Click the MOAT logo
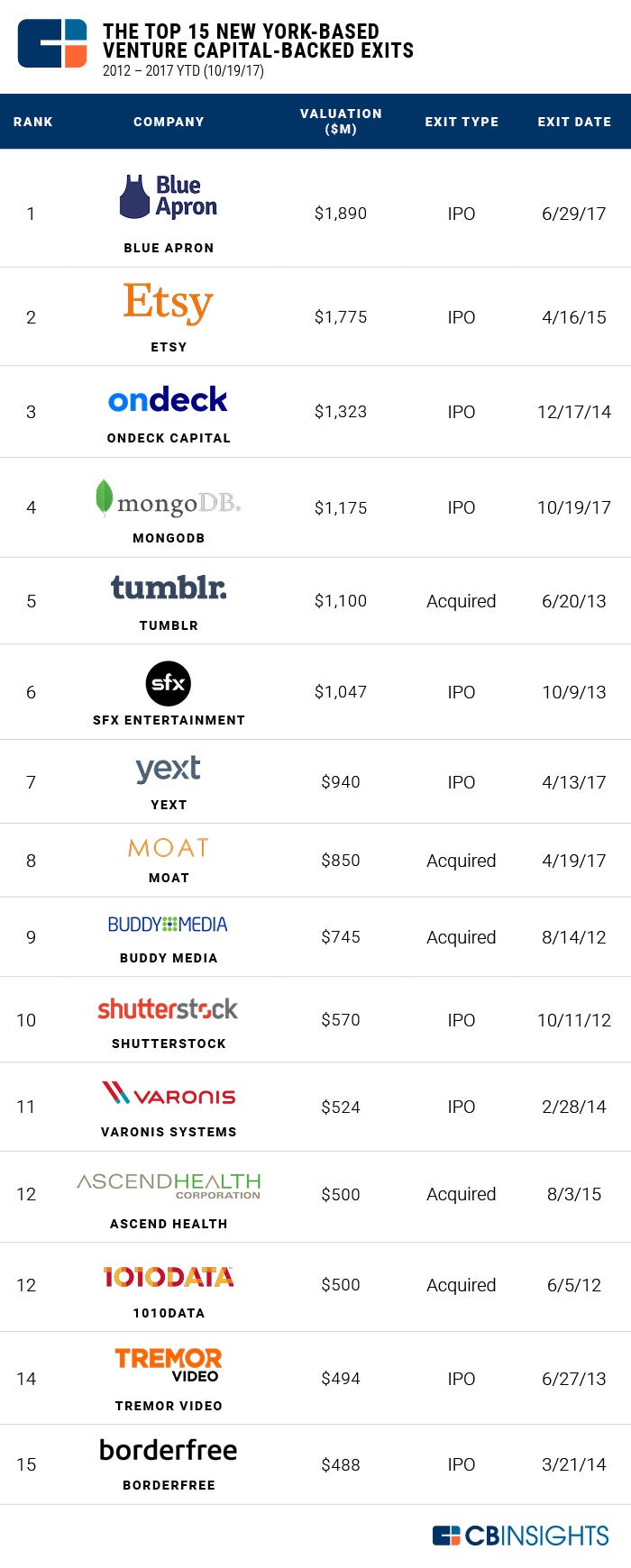This screenshot has width=631, height=1568. tap(169, 848)
